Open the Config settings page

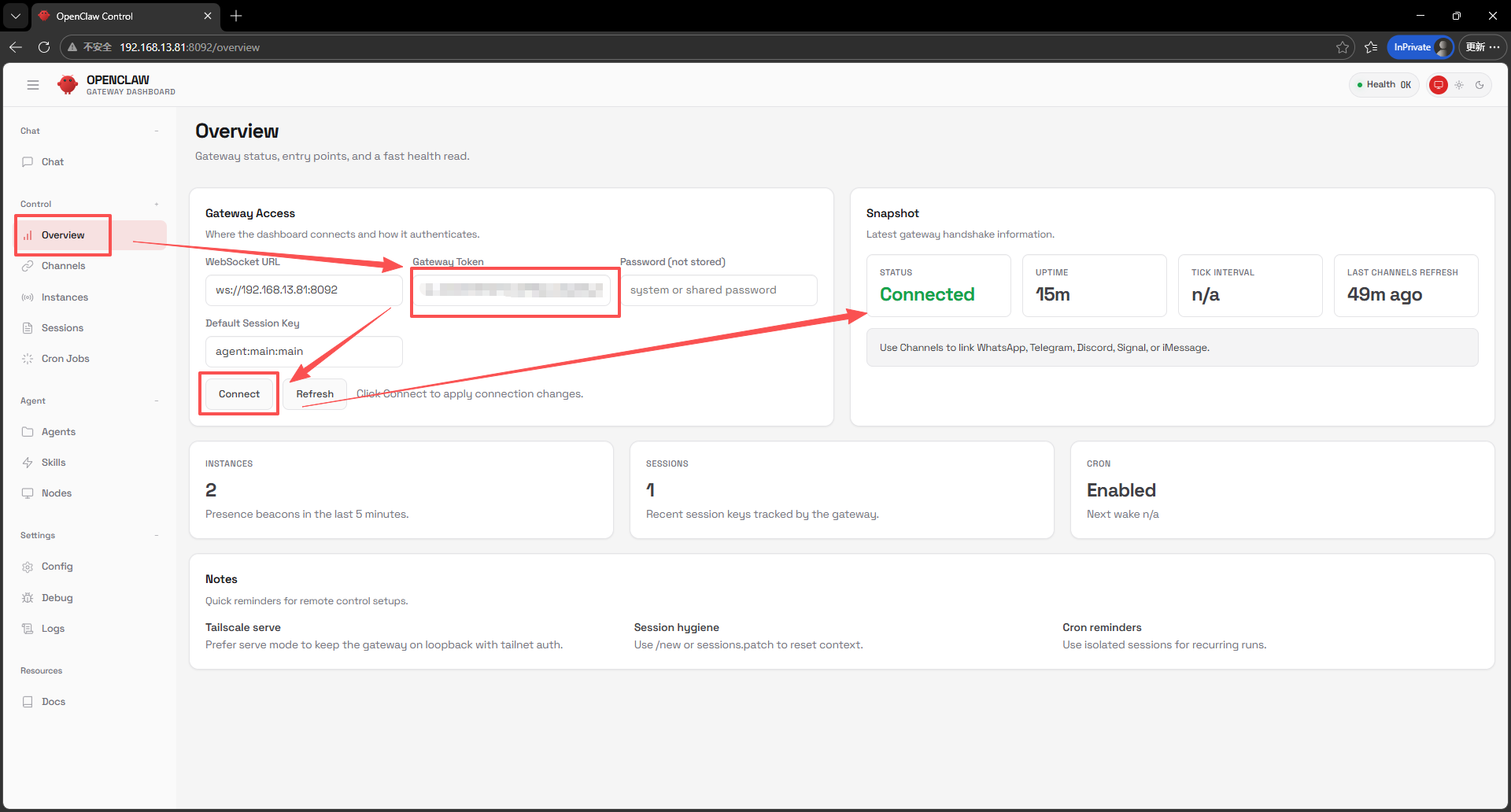coord(91,567)
